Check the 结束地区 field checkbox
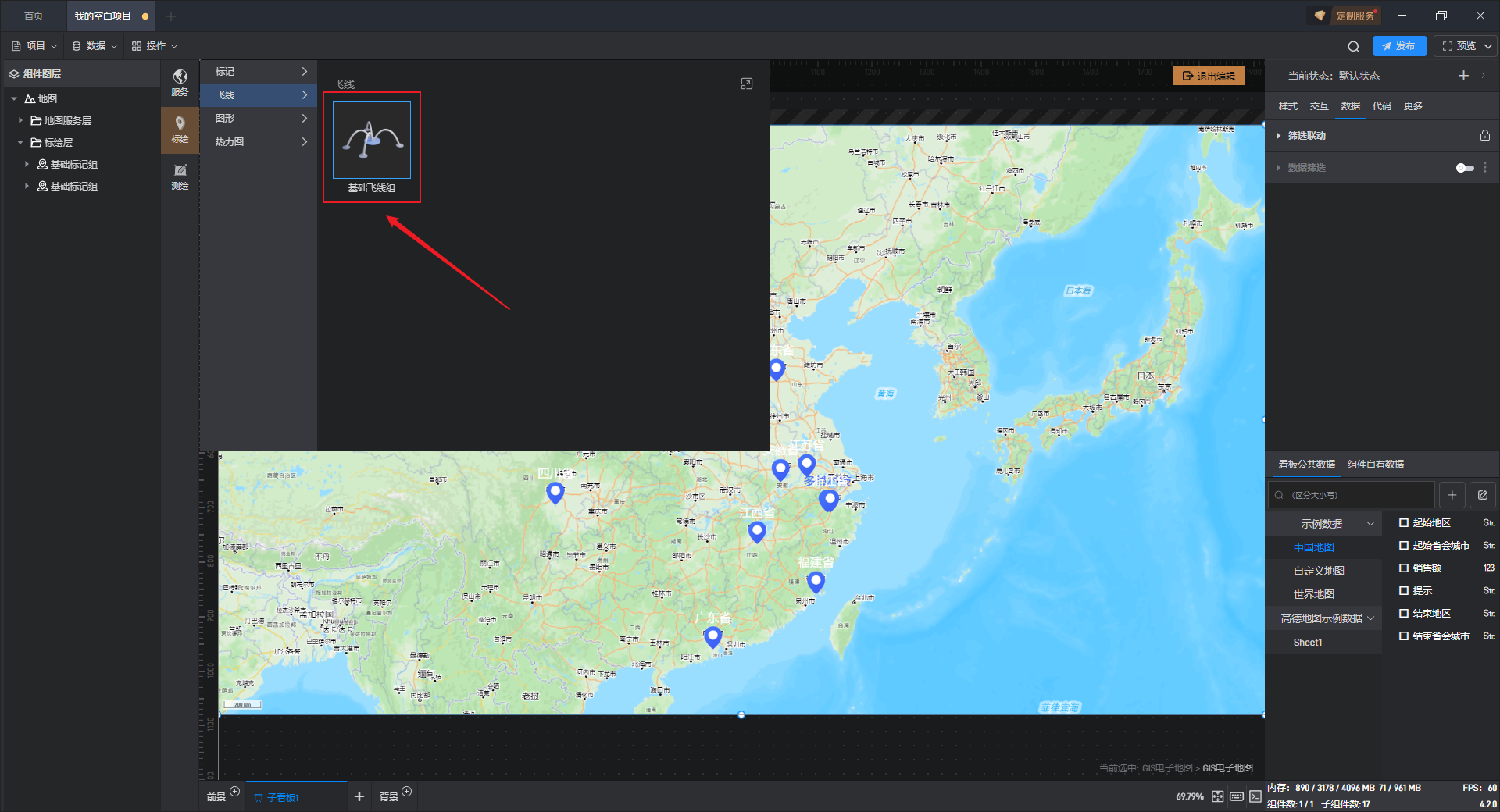The width and height of the screenshot is (1500, 812). (x=1404, y=614)
